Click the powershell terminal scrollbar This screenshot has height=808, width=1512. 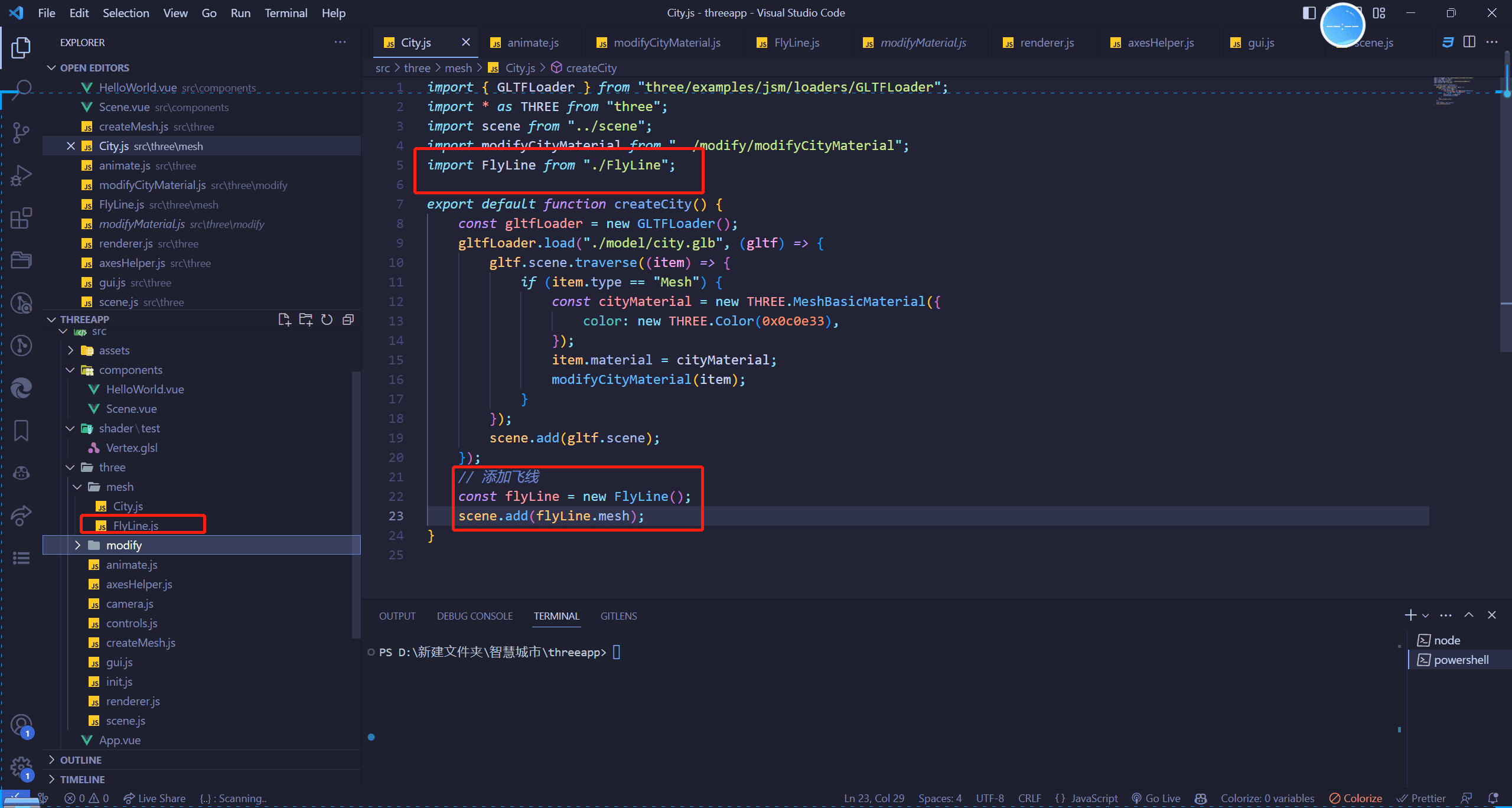(1407, 660)
